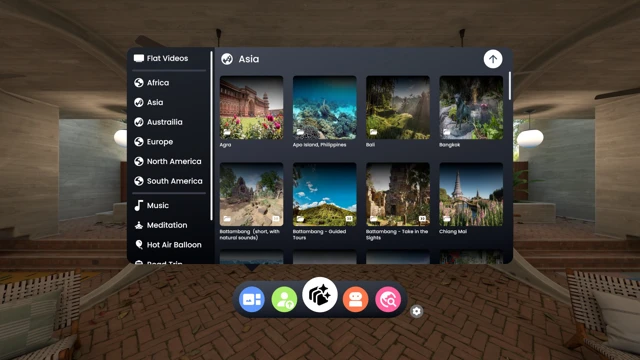Click the content panel vertical scrollbar
Screen dimensions: 640x360
[x=510, y=86]
